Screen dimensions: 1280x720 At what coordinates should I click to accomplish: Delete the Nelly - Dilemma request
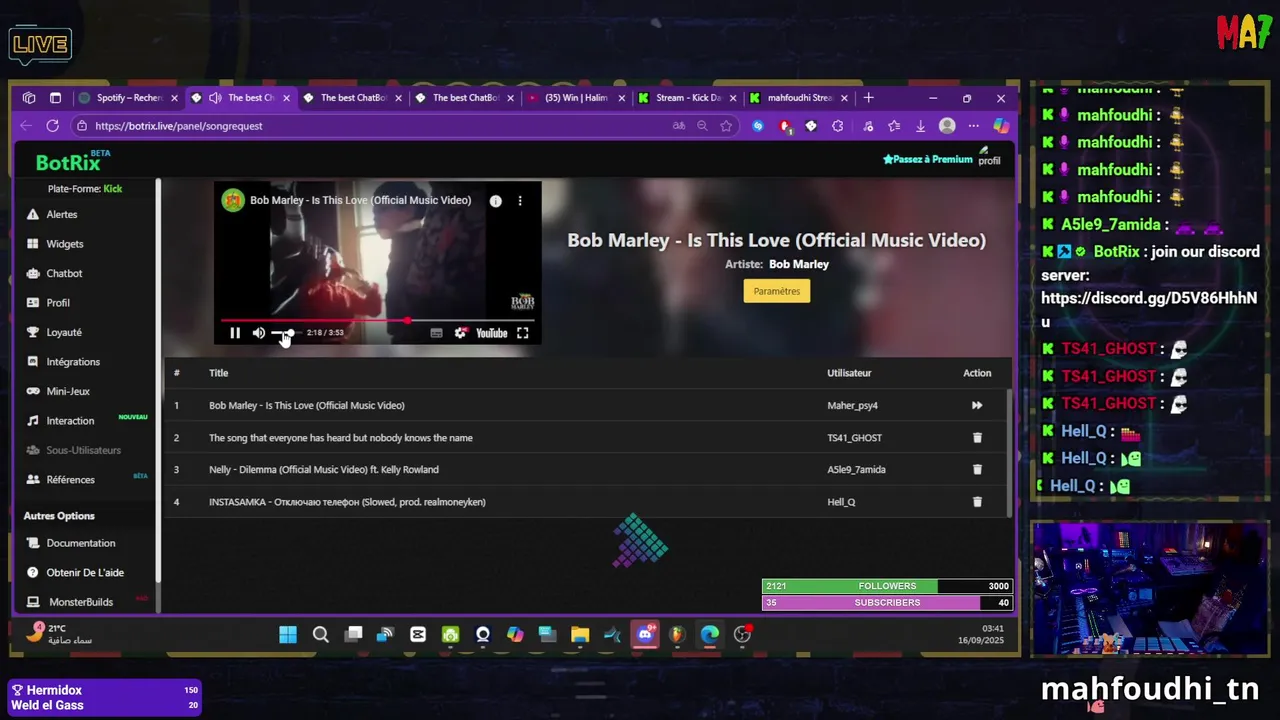click(x=977, y=469)
